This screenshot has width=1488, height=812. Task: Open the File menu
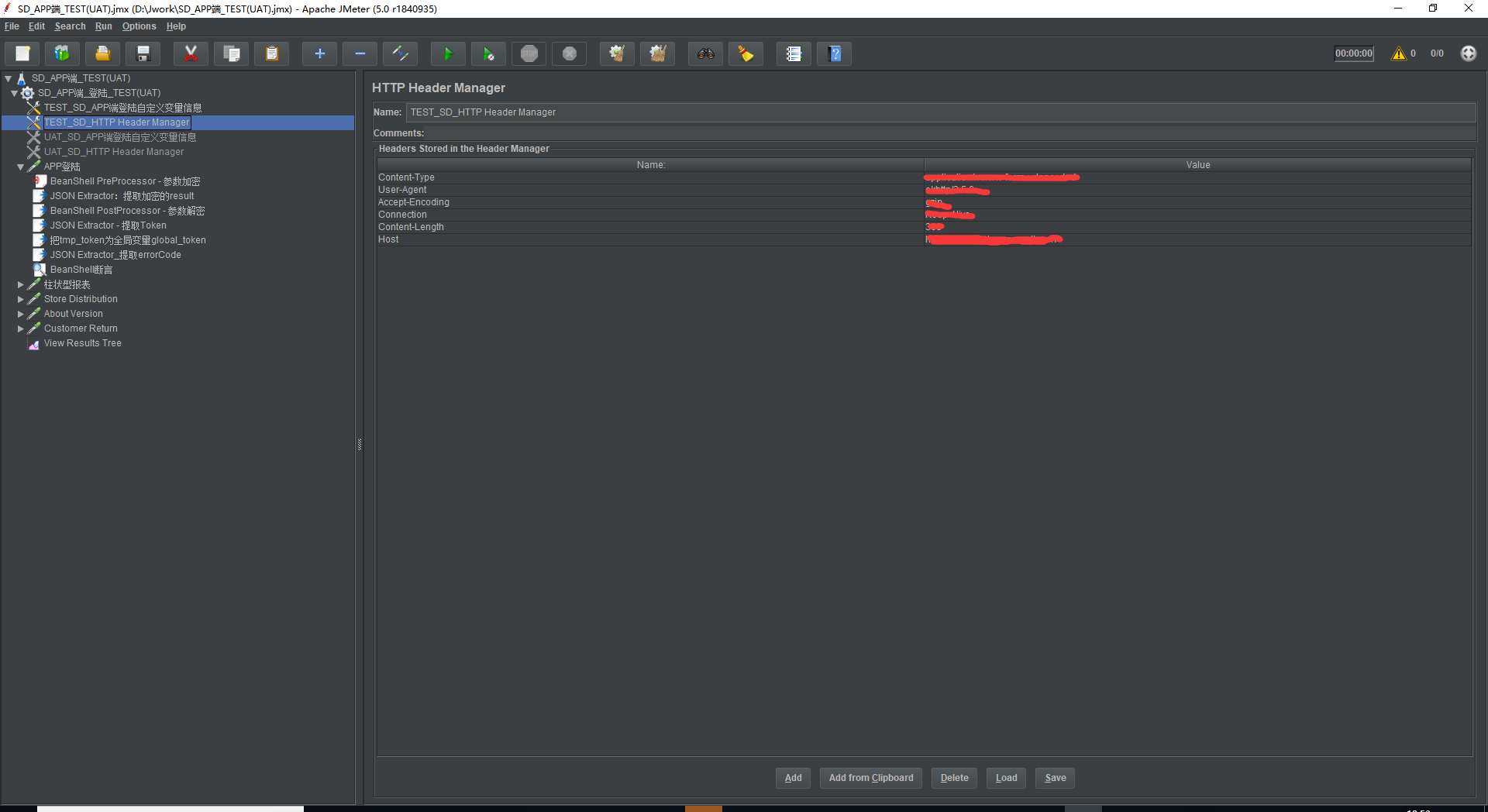(x=12, y=26)
